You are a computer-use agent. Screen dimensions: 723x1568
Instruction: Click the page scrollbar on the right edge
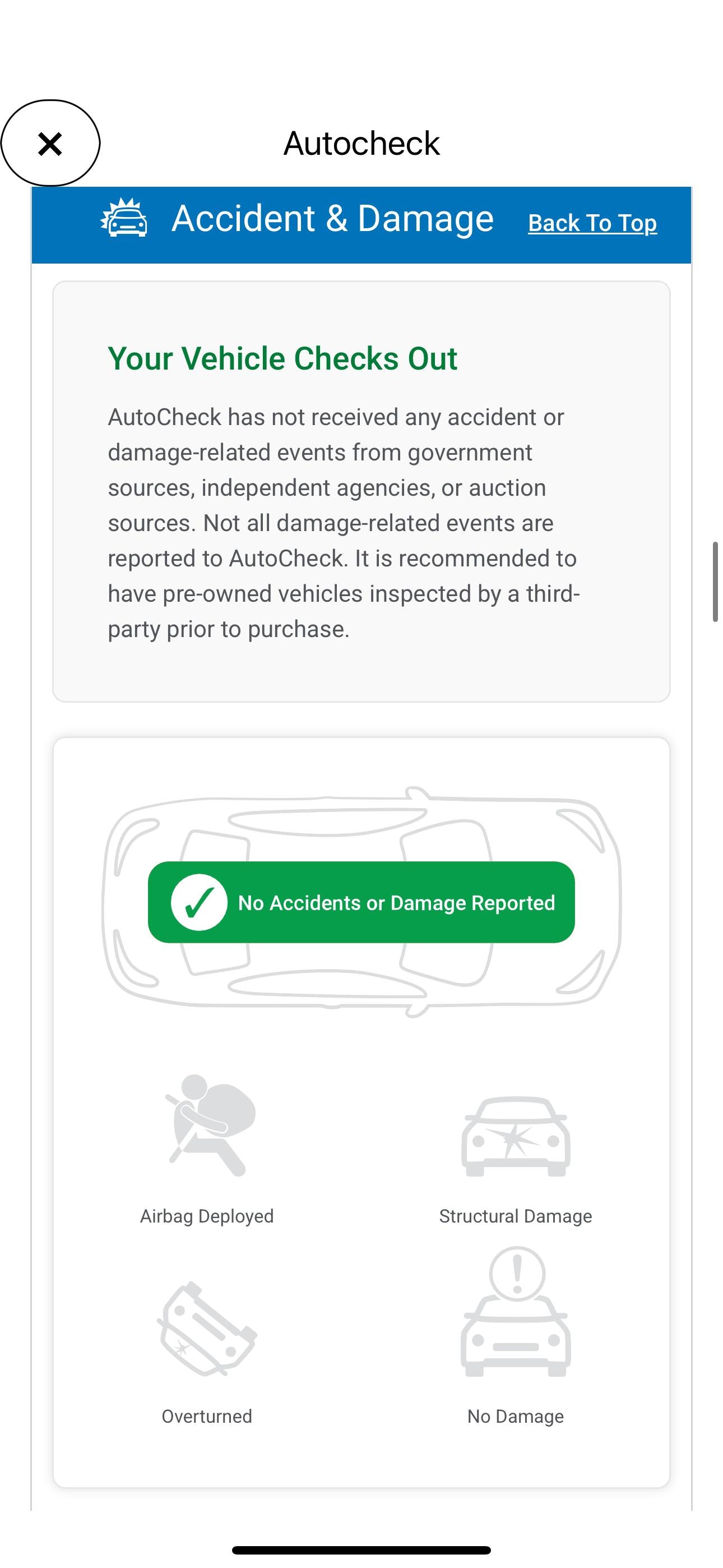pos(716,582)
